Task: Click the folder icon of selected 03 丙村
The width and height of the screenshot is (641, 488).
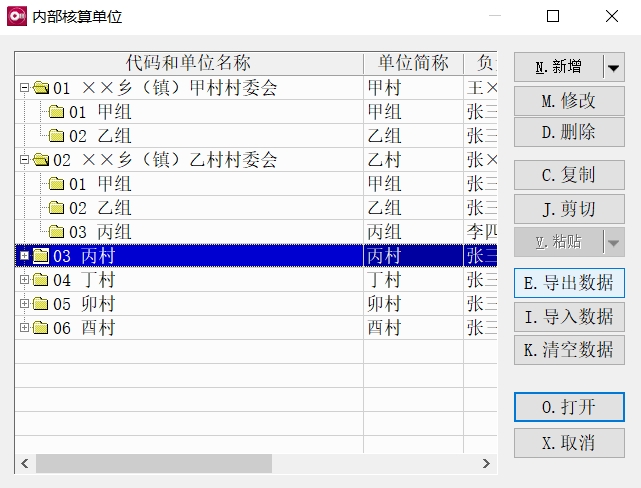Action: (41, 256)
